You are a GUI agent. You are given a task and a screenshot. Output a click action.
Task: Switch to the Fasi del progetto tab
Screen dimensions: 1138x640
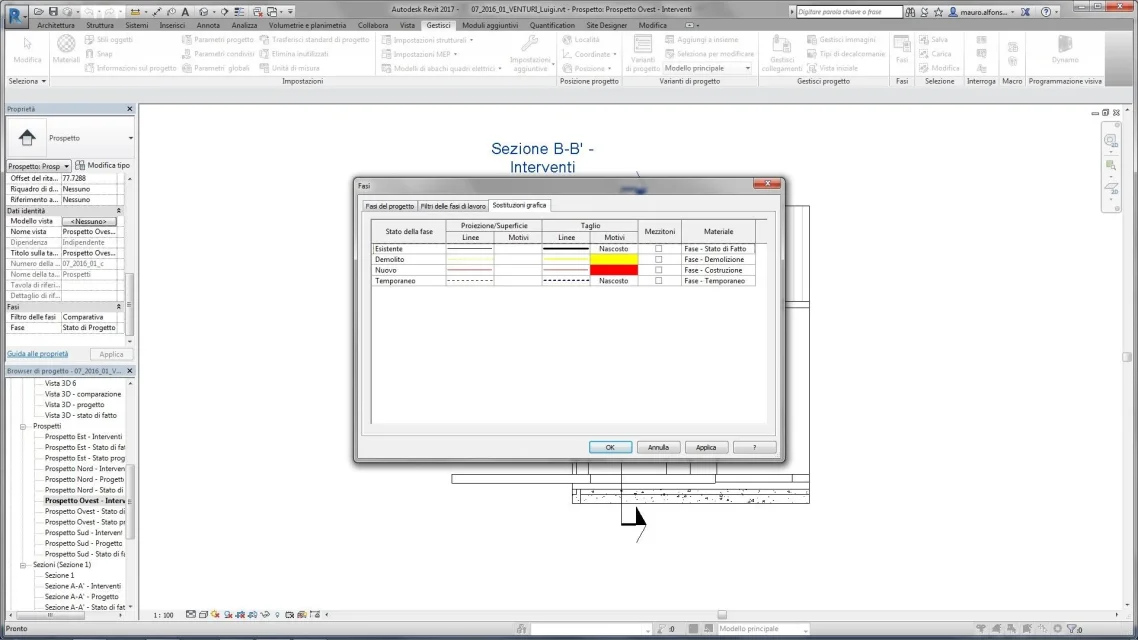click(x=390, y=206)
